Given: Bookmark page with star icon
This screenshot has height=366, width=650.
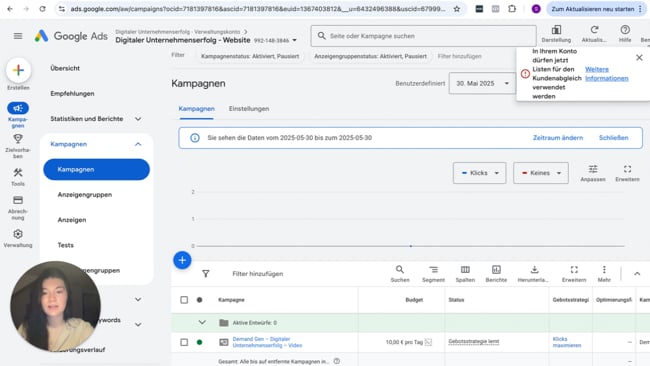Looking at the screenshot, I should point(456,9).
